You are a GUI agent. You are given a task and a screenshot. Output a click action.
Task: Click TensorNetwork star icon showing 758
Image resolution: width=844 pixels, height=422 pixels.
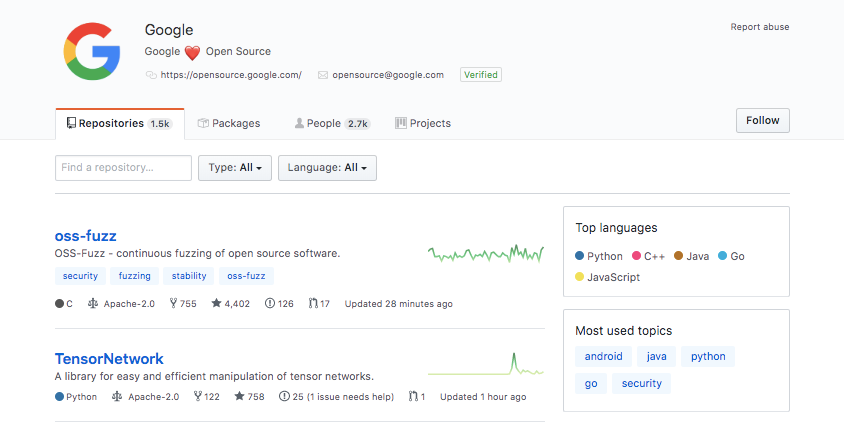pyautogui.click(x=240, y=396)
